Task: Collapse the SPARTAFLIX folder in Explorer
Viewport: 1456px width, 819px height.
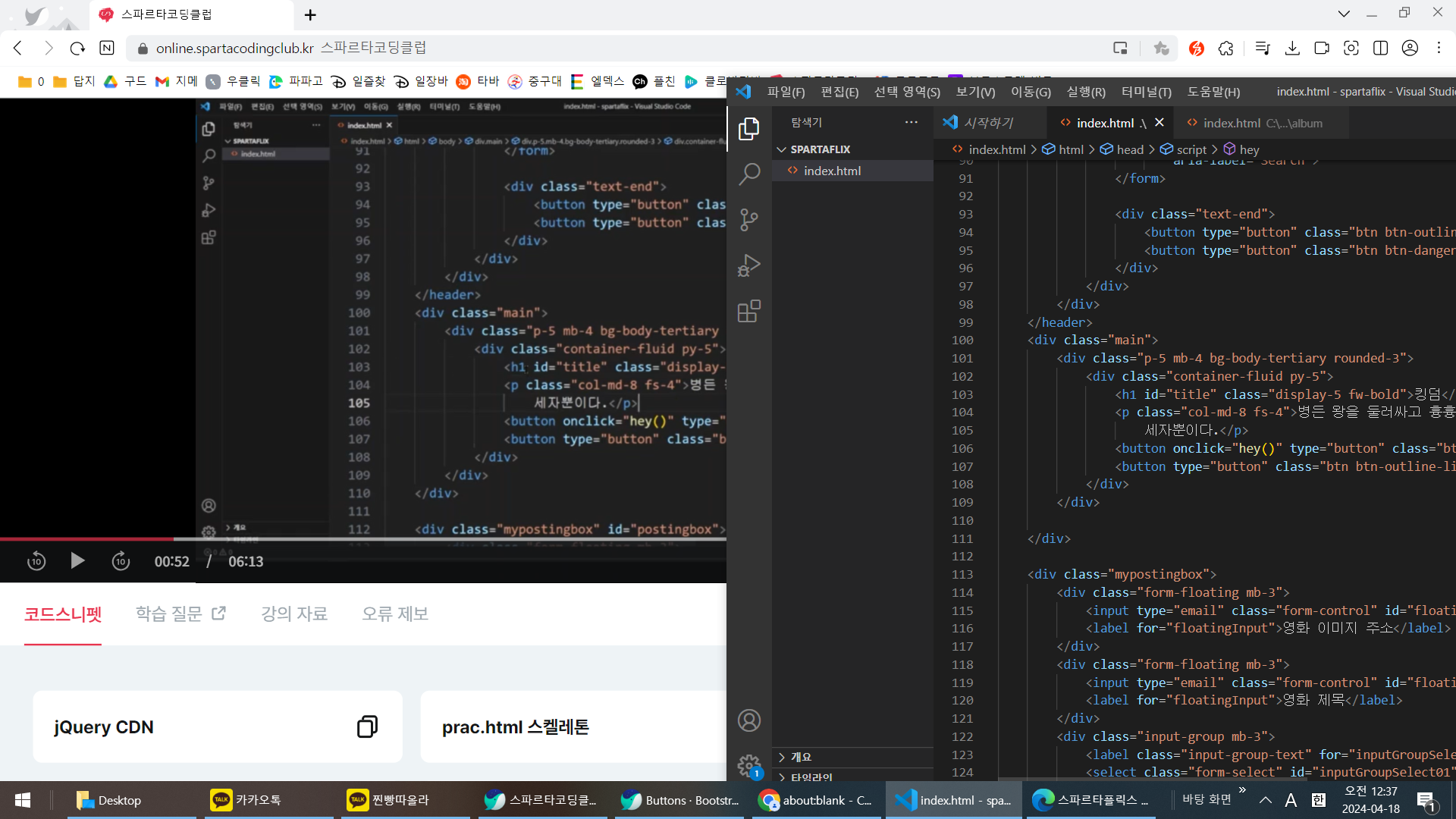Action: (852, 149)
